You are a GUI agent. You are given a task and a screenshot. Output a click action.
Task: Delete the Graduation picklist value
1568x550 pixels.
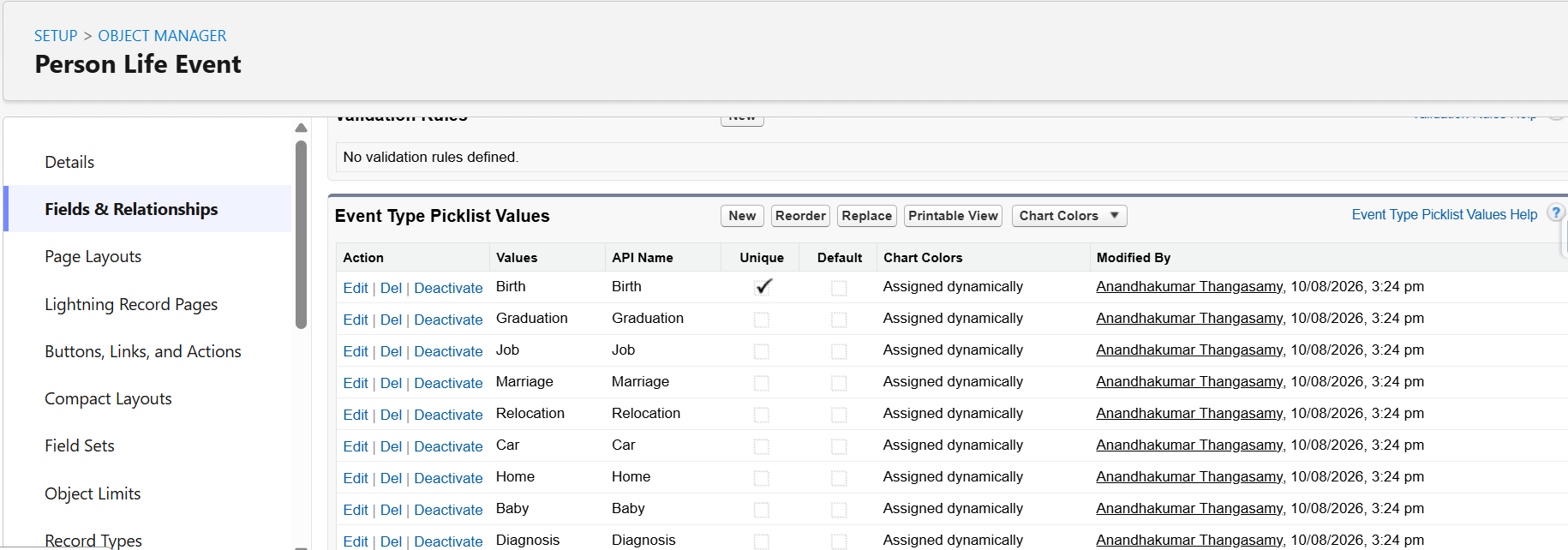point(391,320)
